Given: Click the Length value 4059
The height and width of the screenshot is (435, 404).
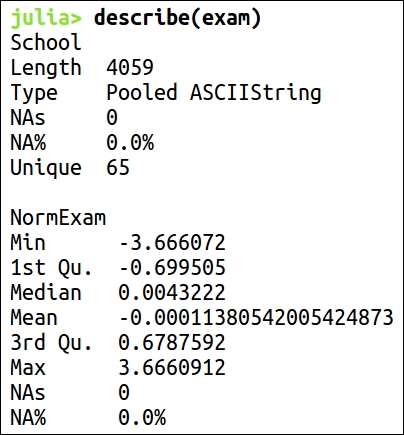Looking at the screenshot, I should (x=130, y=67).
